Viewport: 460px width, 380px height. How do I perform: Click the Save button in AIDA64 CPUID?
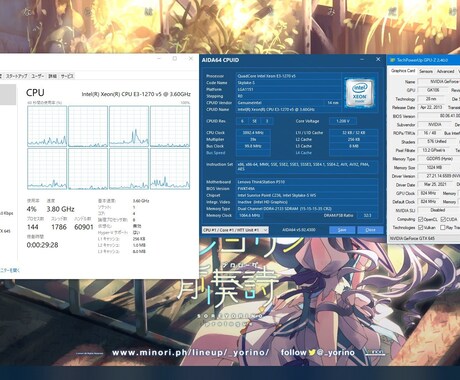342,230
